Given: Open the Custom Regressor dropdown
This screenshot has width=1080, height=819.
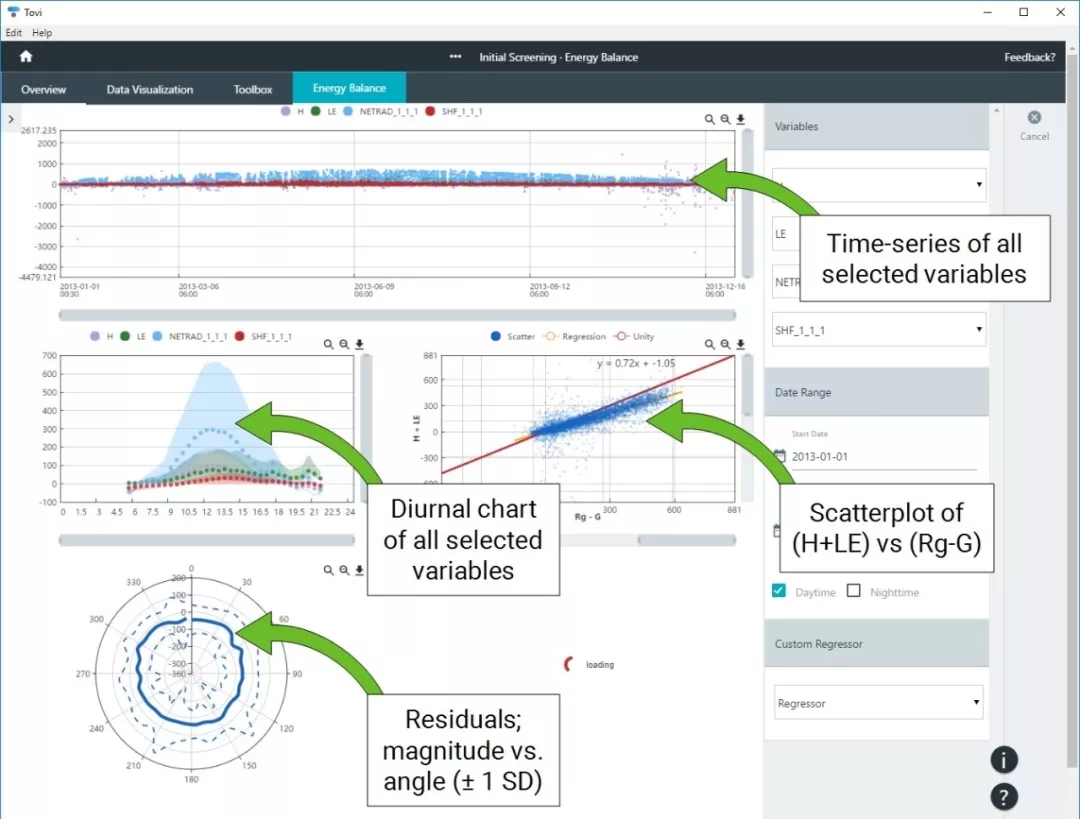Looking at the screenshot, I should click(x=879, y=703).
